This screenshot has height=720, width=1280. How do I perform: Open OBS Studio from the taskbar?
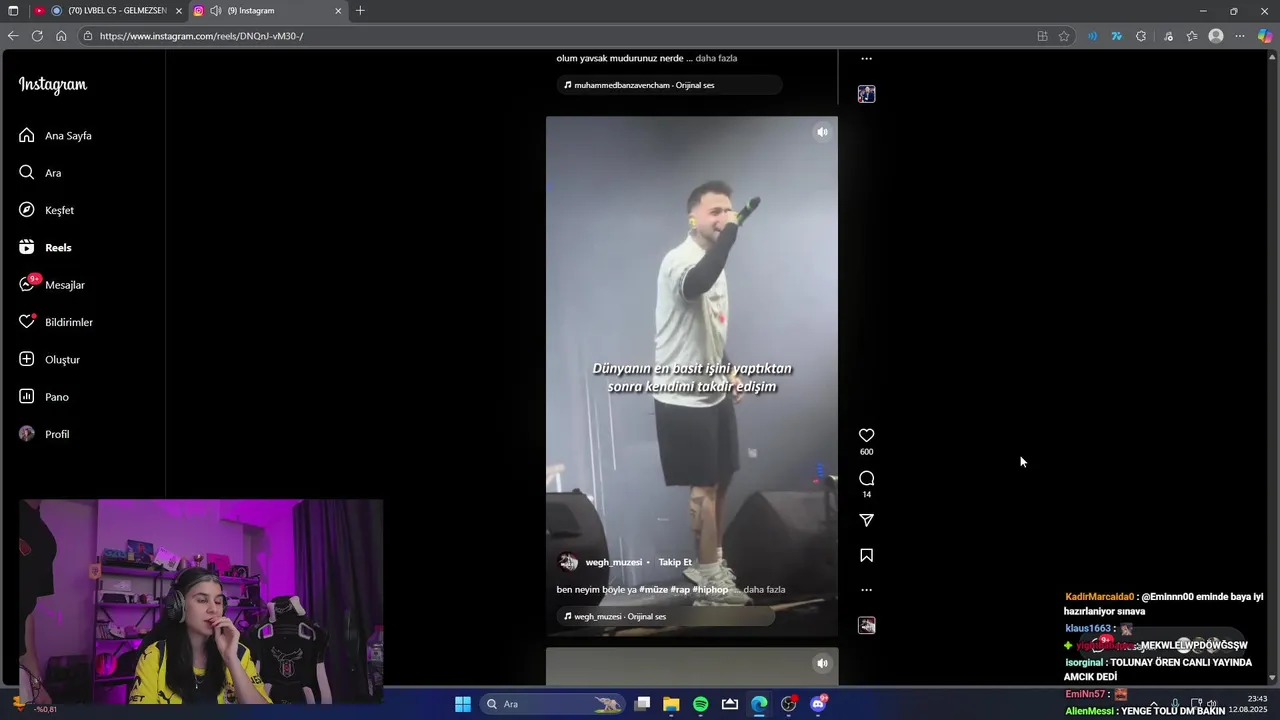point(789,704)
